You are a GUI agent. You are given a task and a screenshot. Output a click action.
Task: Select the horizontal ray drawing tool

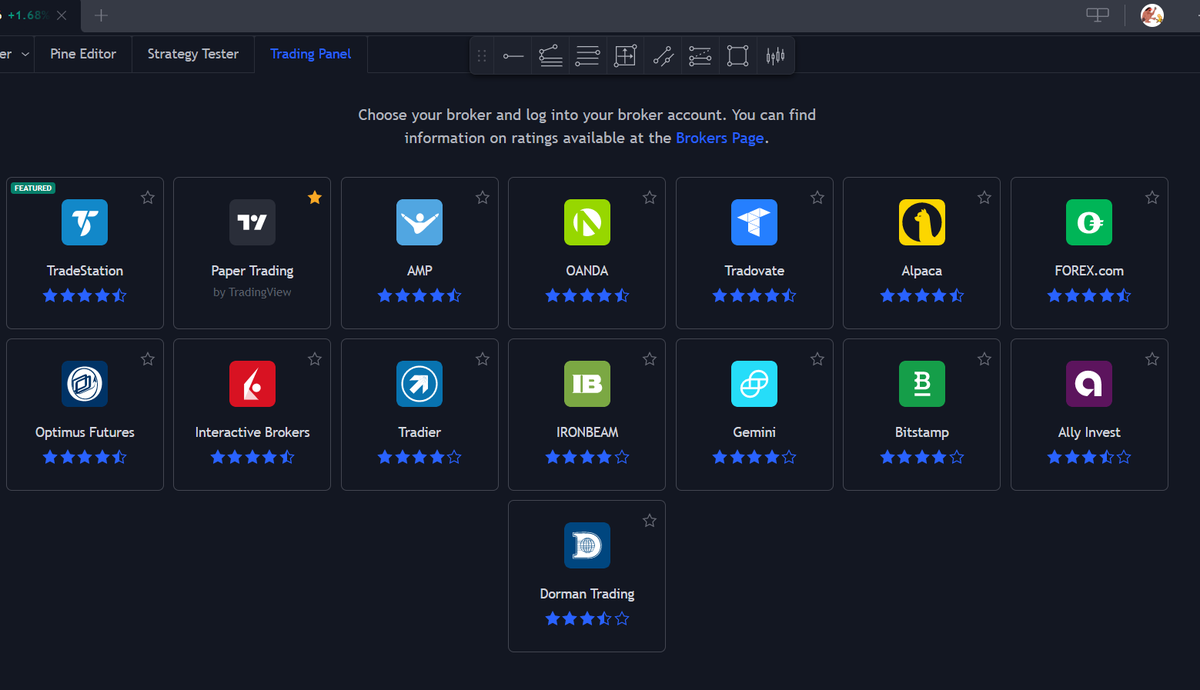pos(513,56)
